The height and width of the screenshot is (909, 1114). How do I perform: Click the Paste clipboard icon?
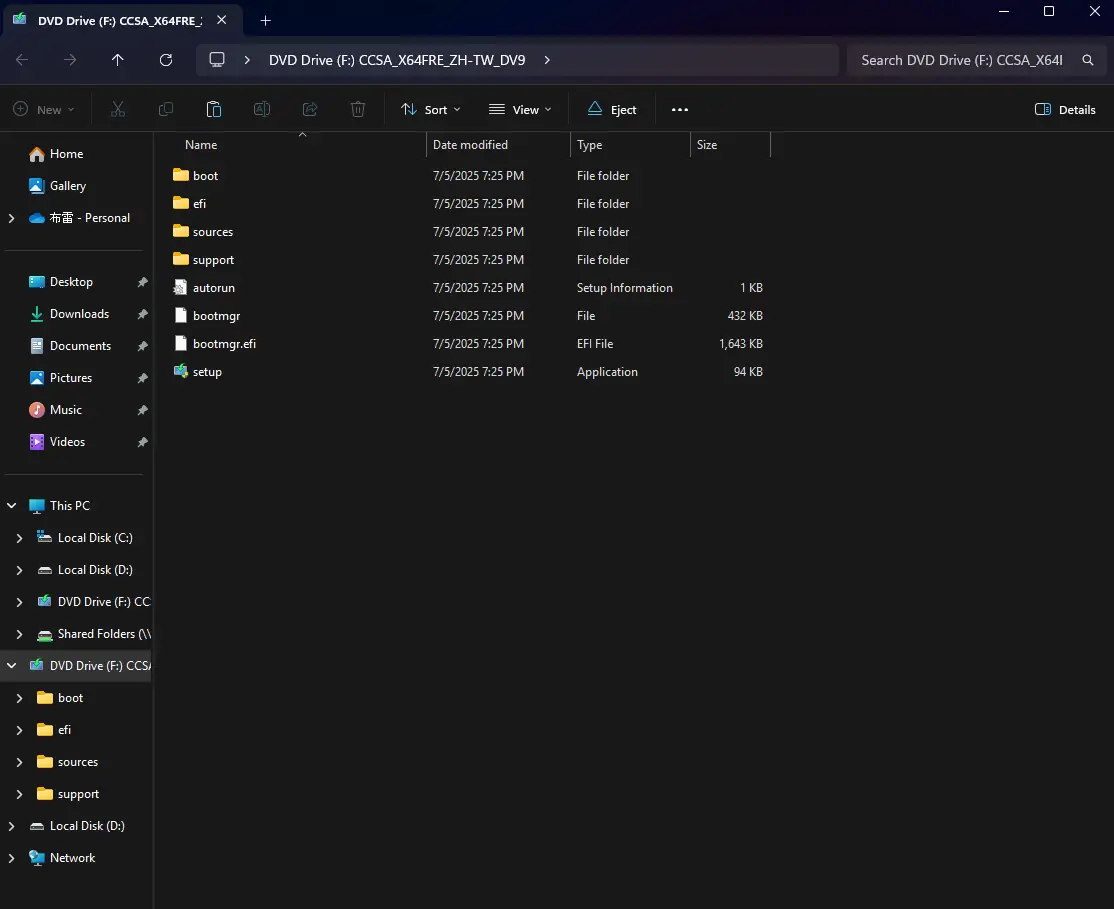tap(214, 109)
